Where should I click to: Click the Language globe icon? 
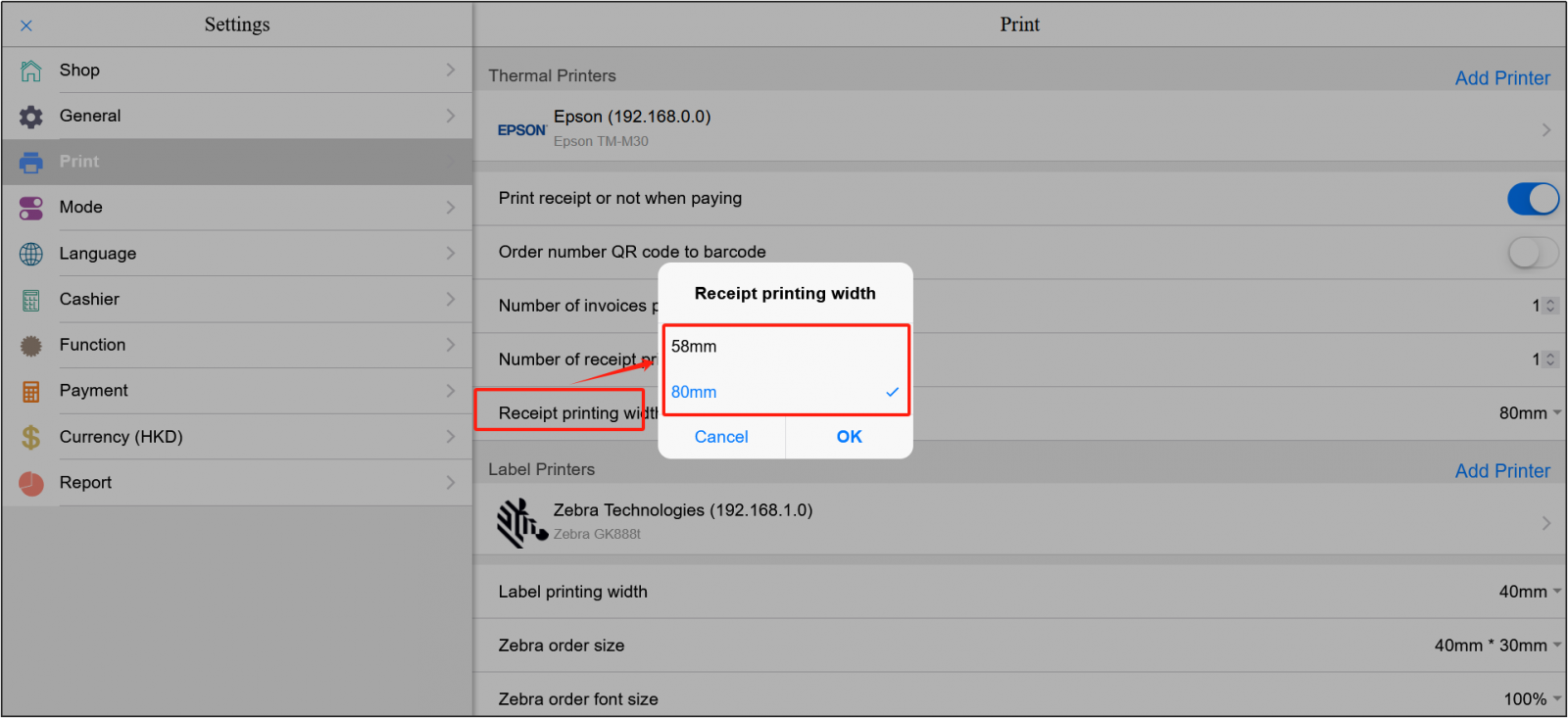tap(31, 254)
